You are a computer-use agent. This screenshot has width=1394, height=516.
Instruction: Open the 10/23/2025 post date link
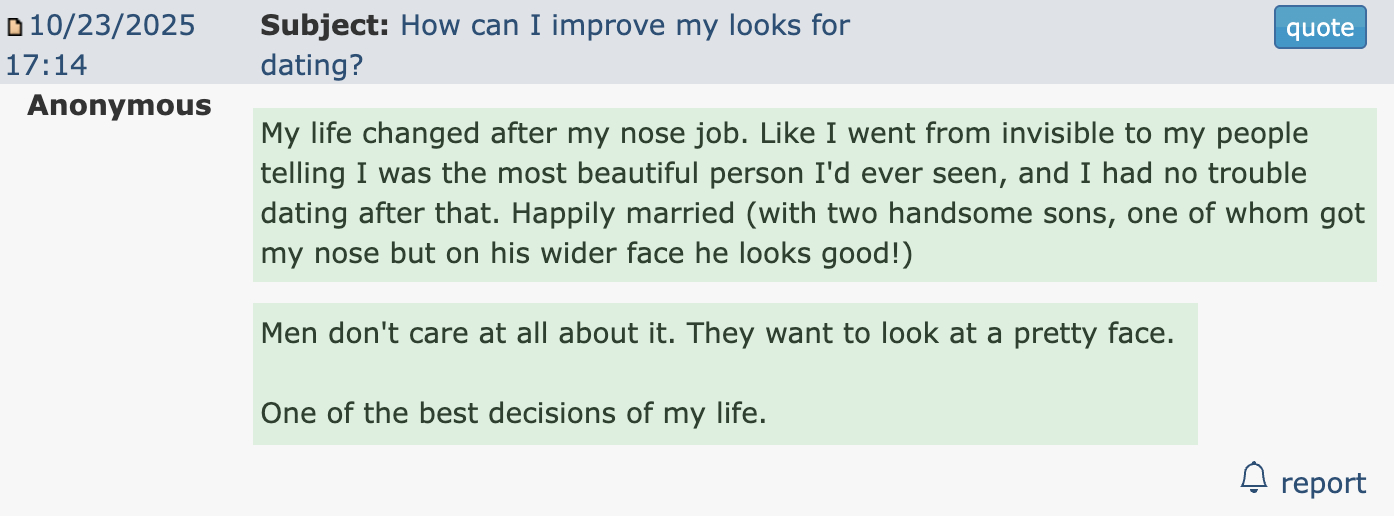(x=113, y=25)
